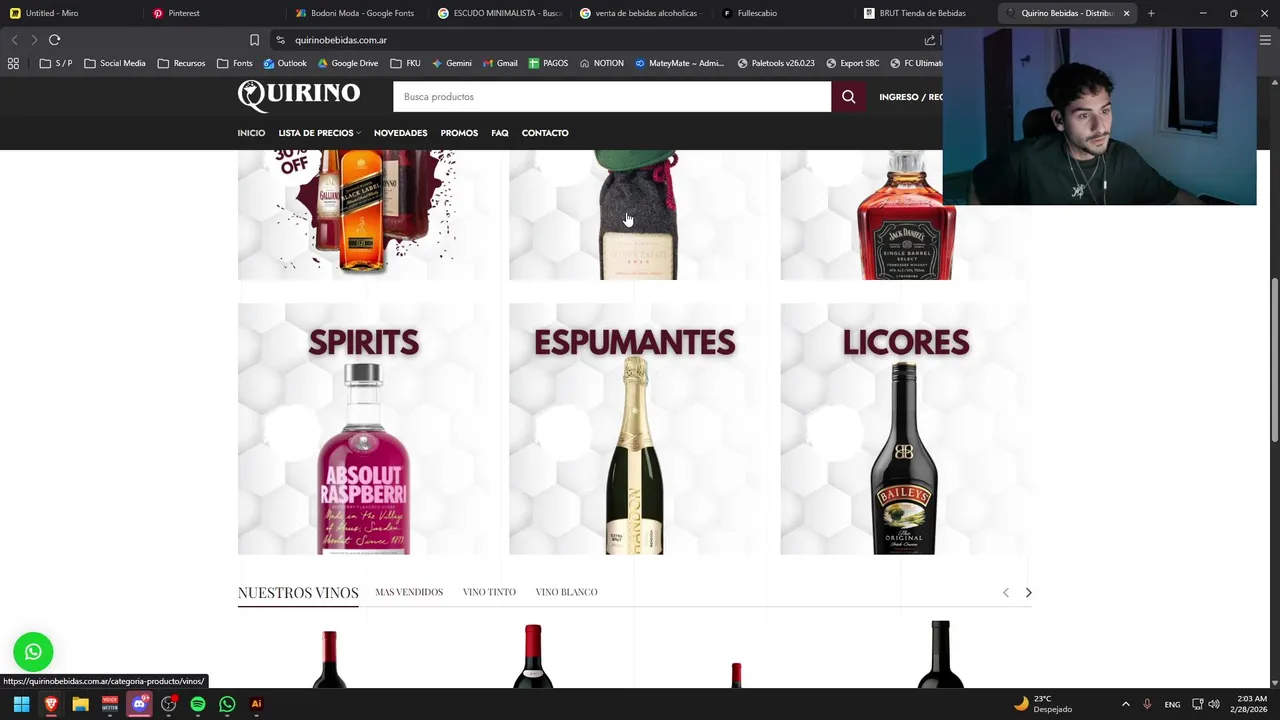Screen dimensions: 1280x720
Task: Click the network tray icon
Action: [x=1197, y=704]
